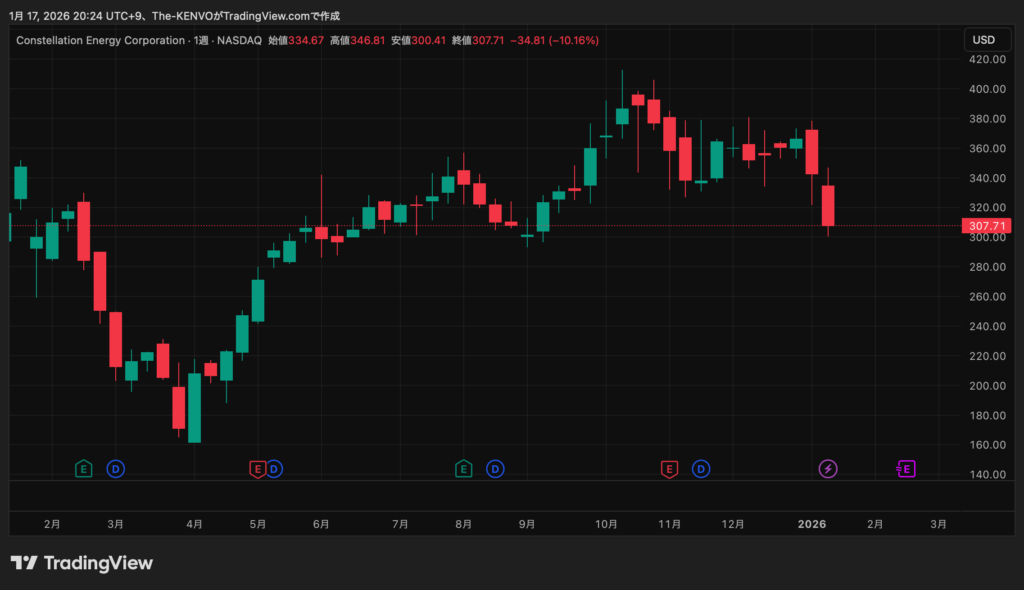This screenshot has width=1024, height=590.
Task: Click the dividend marker right of 5月
Action: pyautogui.click(x=274, y=468)
